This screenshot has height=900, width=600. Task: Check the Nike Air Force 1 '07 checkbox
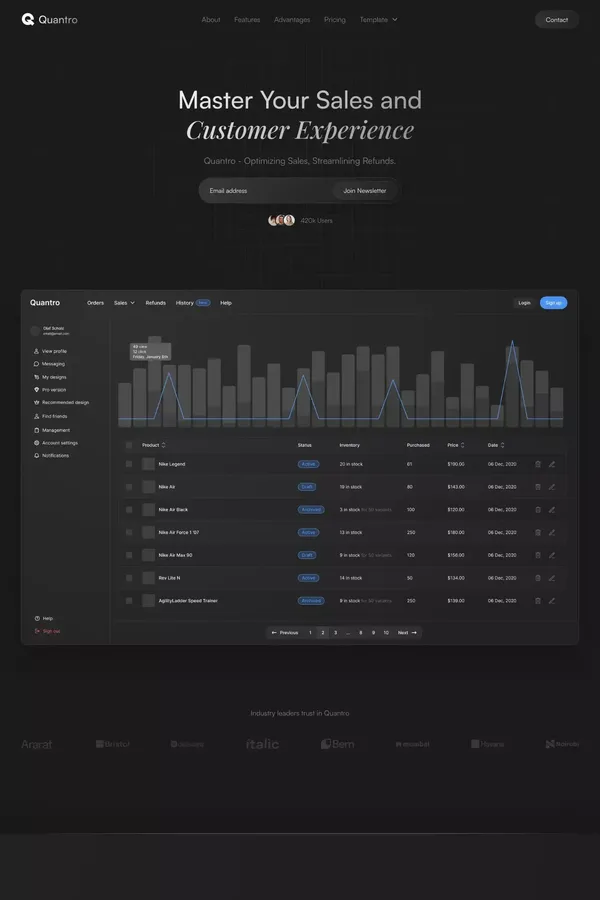[129, 533]
